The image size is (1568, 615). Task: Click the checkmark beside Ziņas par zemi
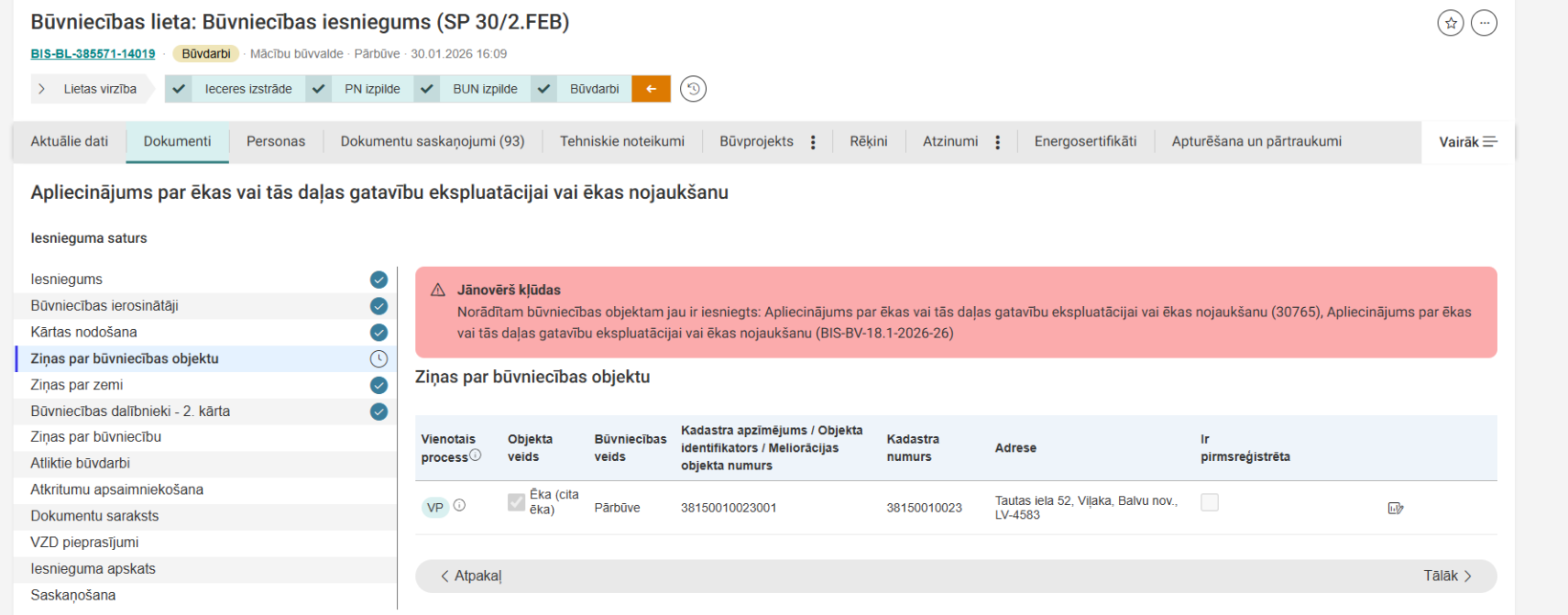click(x=378, y=385)
